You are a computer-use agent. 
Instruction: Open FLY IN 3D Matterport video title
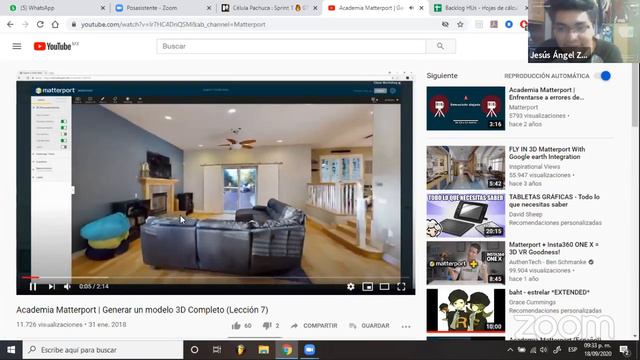(x=547, y=153)
